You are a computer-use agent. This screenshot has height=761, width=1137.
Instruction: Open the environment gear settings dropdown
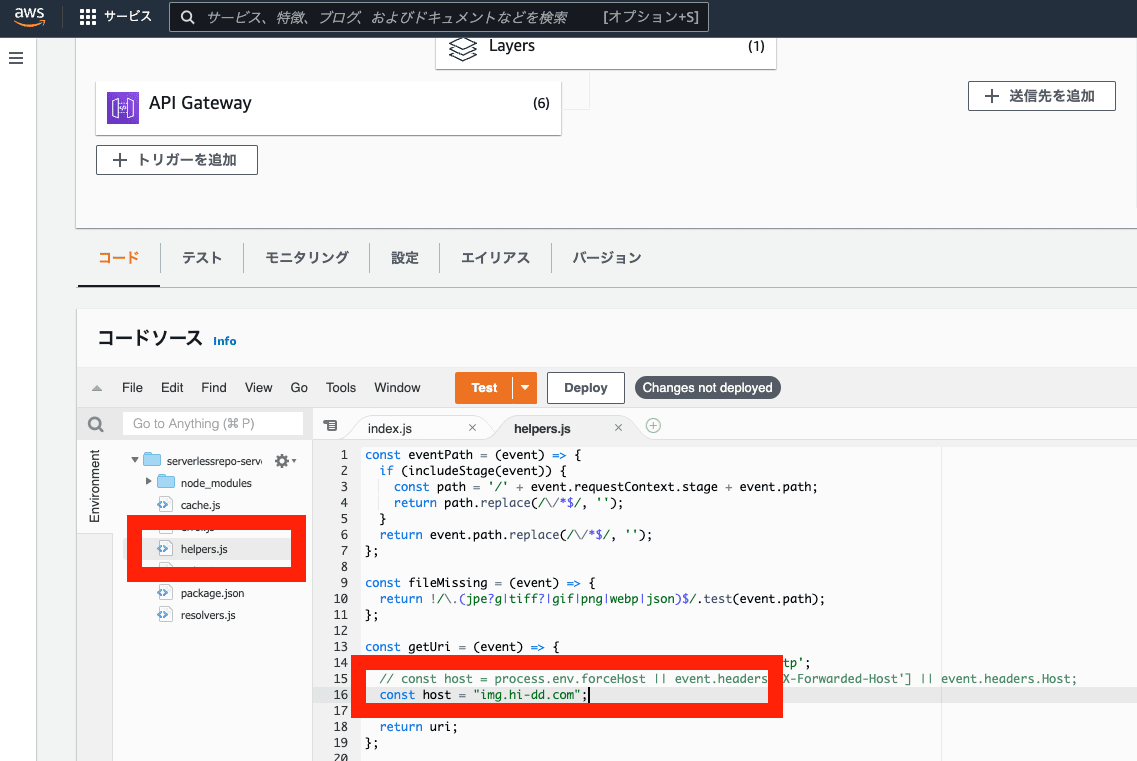(285, 461)
